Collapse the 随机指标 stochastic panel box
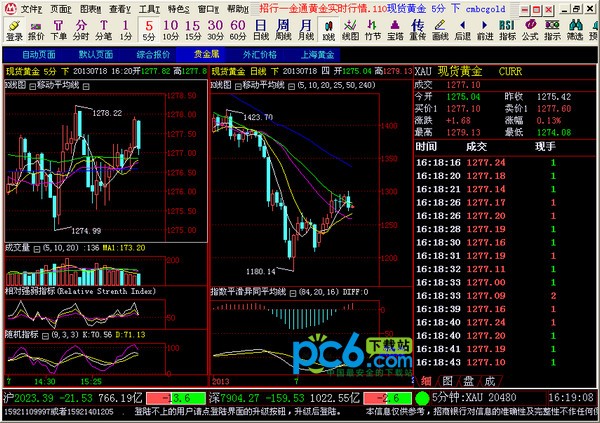Viewport: 600px width, 423px height. [45, 336]
